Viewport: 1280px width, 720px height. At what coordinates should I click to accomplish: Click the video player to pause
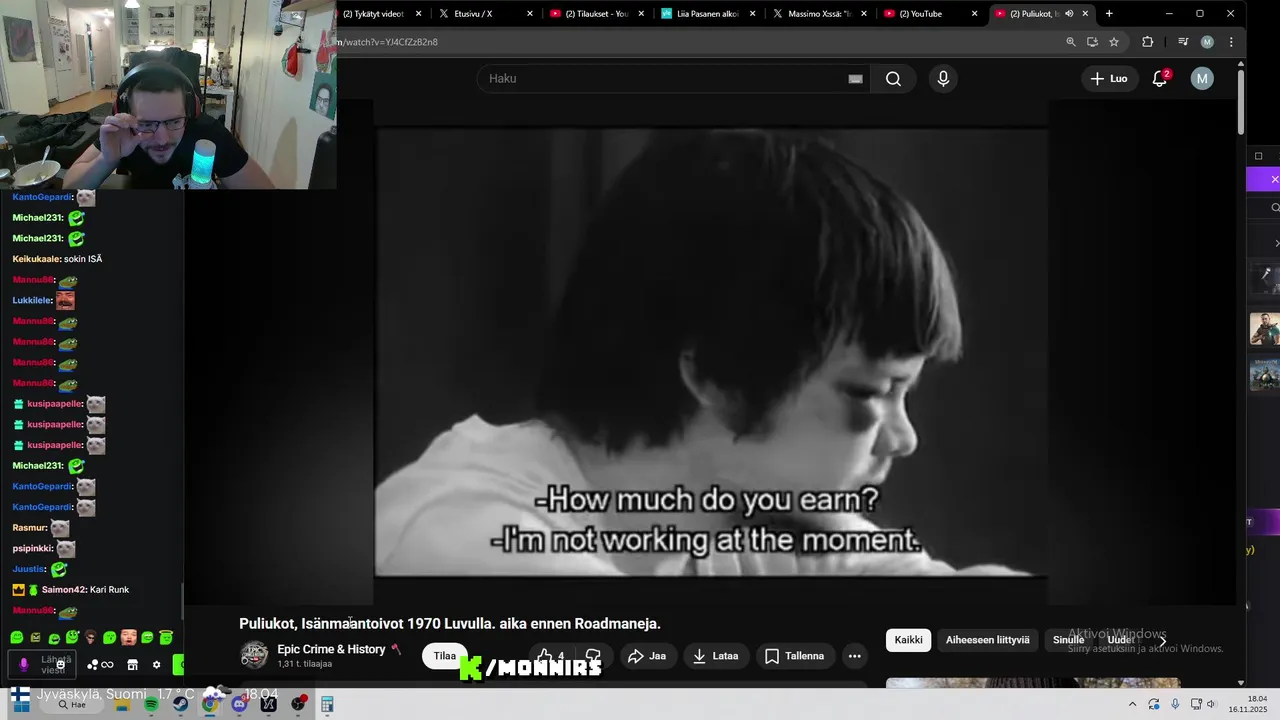point(711,350)
